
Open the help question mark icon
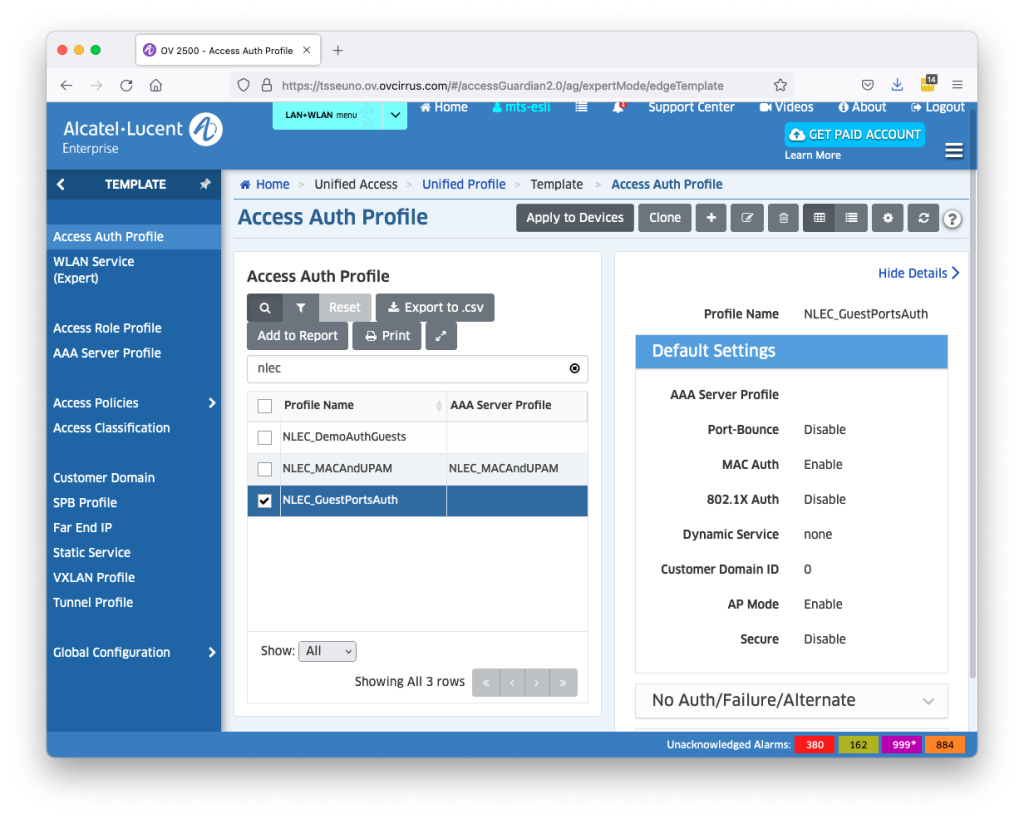(x=952, y=219)
